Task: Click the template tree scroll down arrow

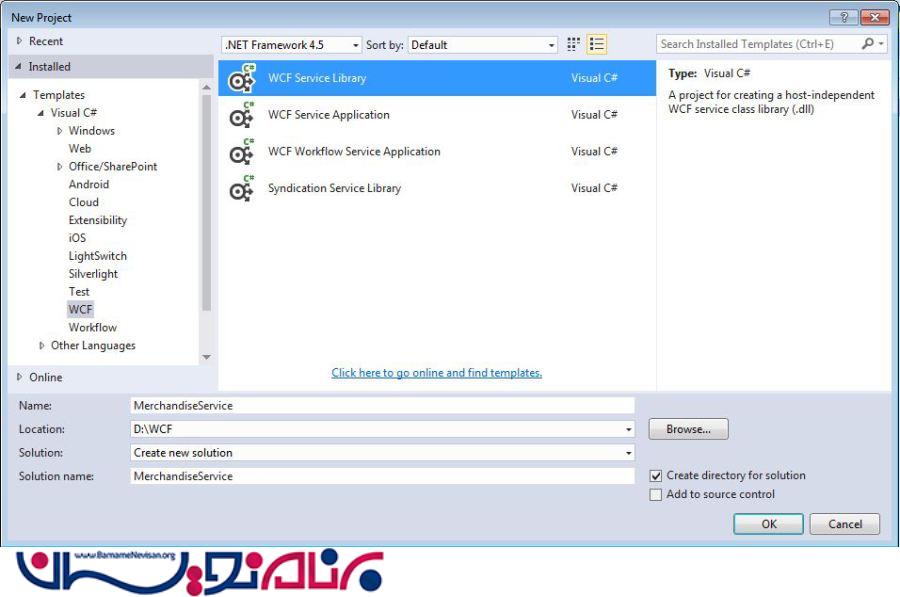Action: (x=206, y=357)
